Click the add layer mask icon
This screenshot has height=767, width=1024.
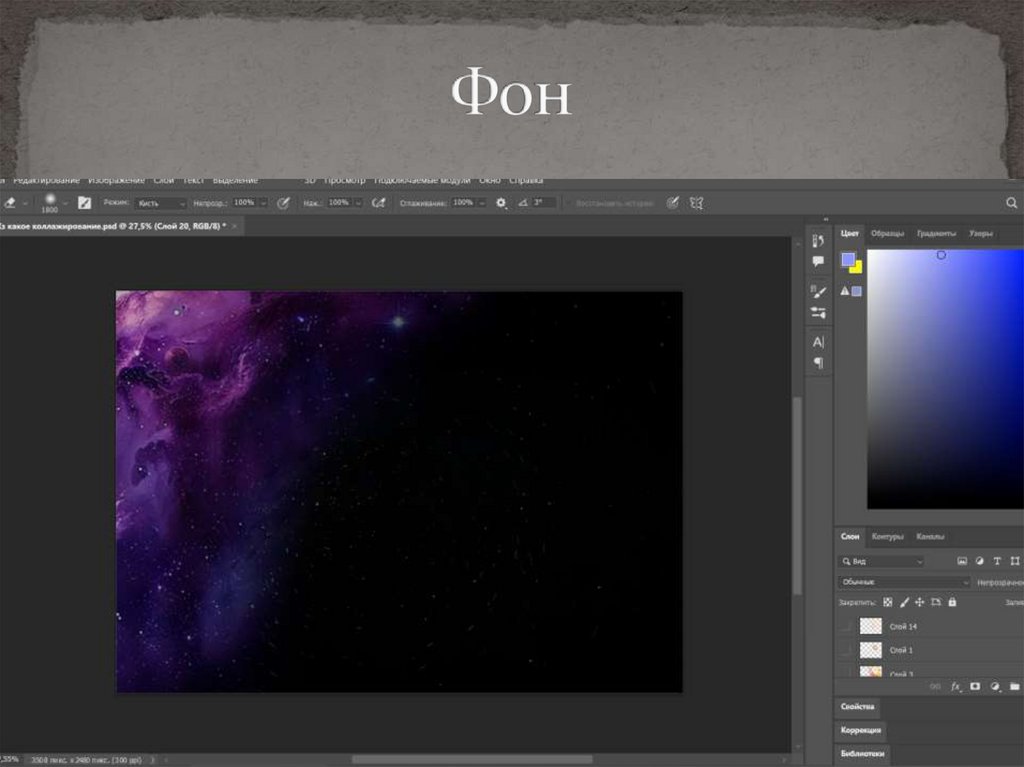[975, 687]
